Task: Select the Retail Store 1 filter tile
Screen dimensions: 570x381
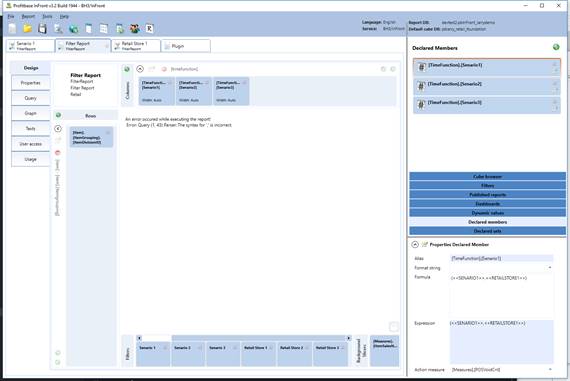Action: (258, 354)
